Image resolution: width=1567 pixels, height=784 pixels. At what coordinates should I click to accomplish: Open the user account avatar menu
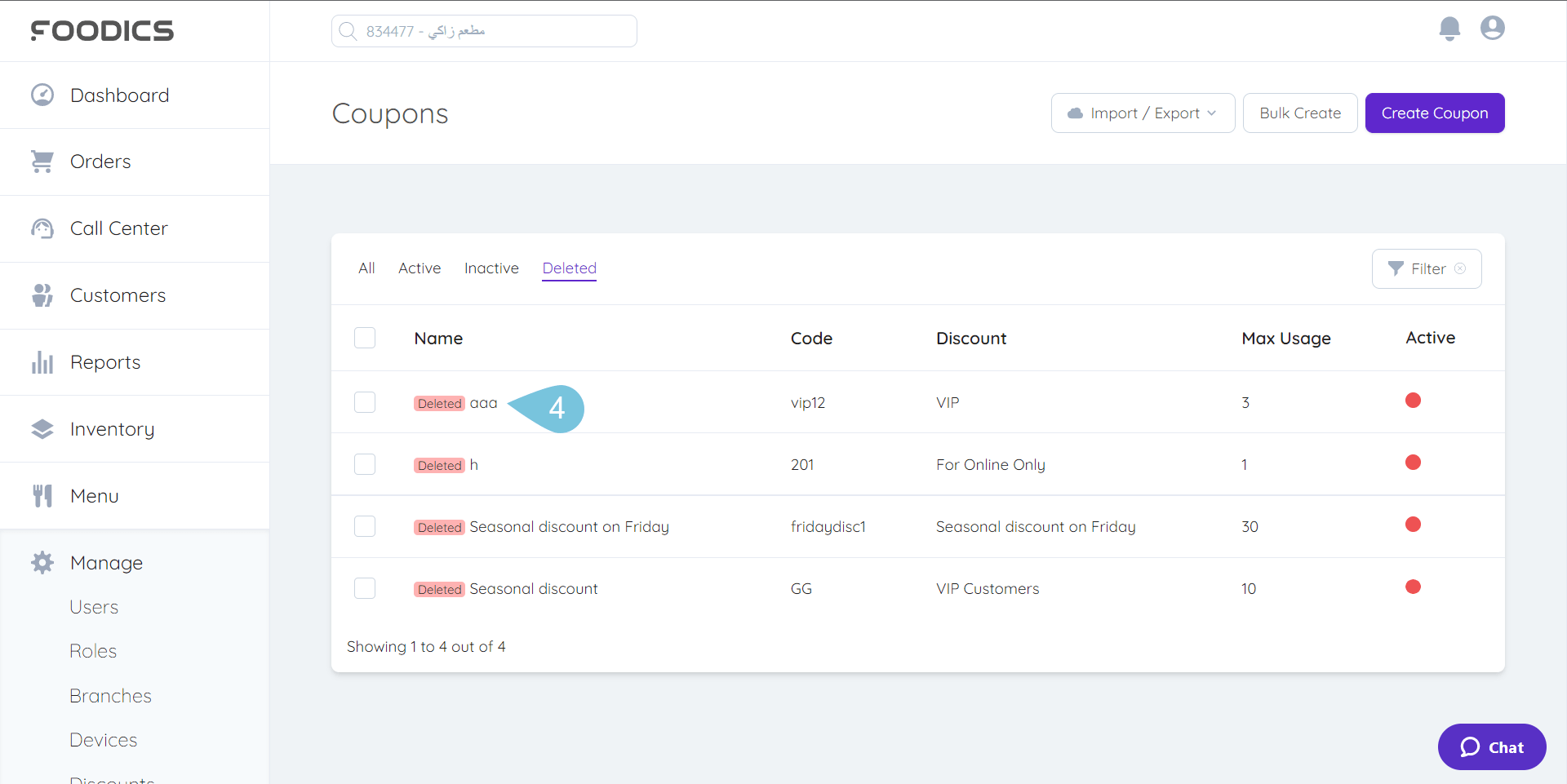coord(1493,29)
